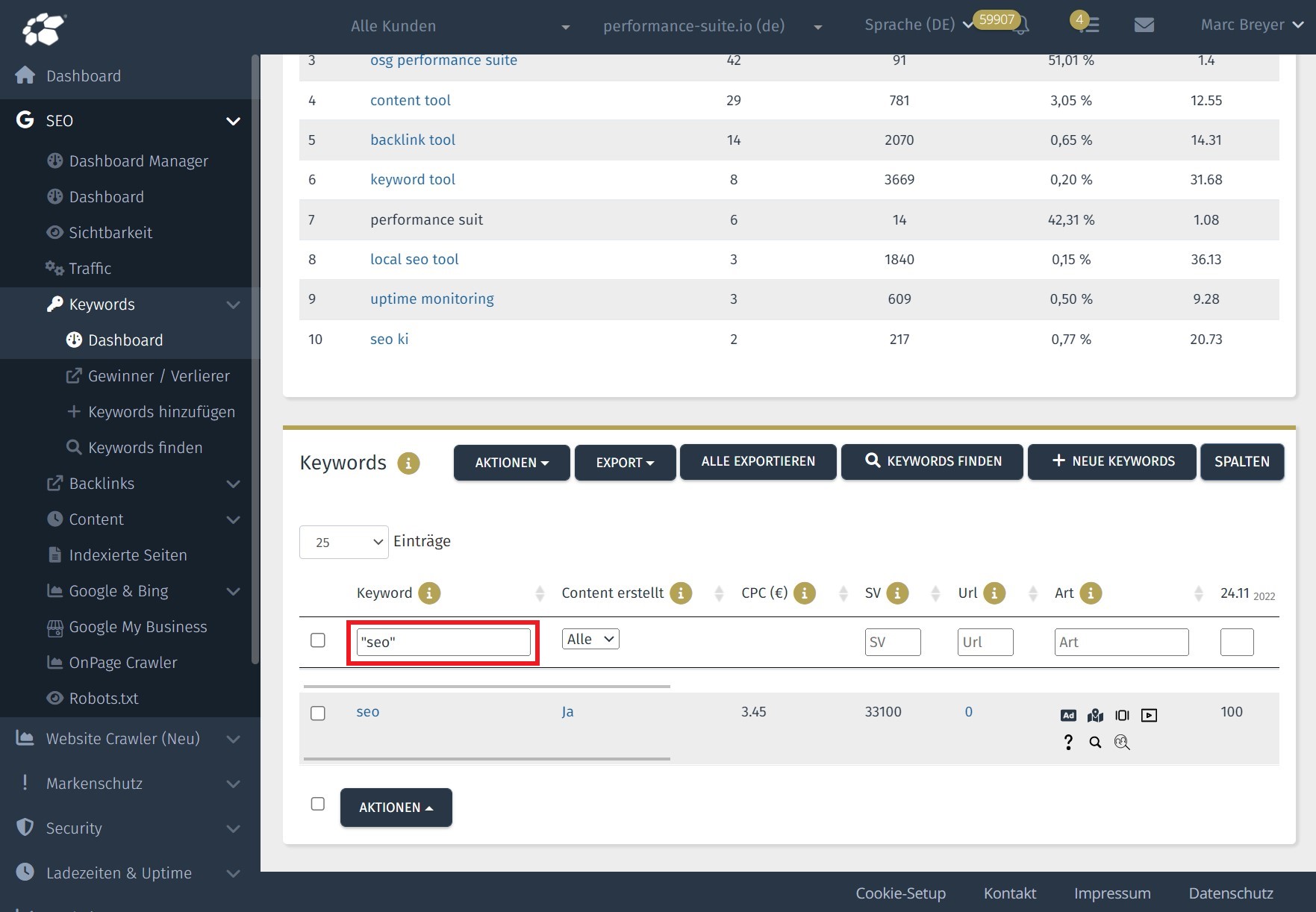The width and height of the screenshot is (1316, 912).
Task: Focus the Art filter input field
Action: pos(1121,642)
